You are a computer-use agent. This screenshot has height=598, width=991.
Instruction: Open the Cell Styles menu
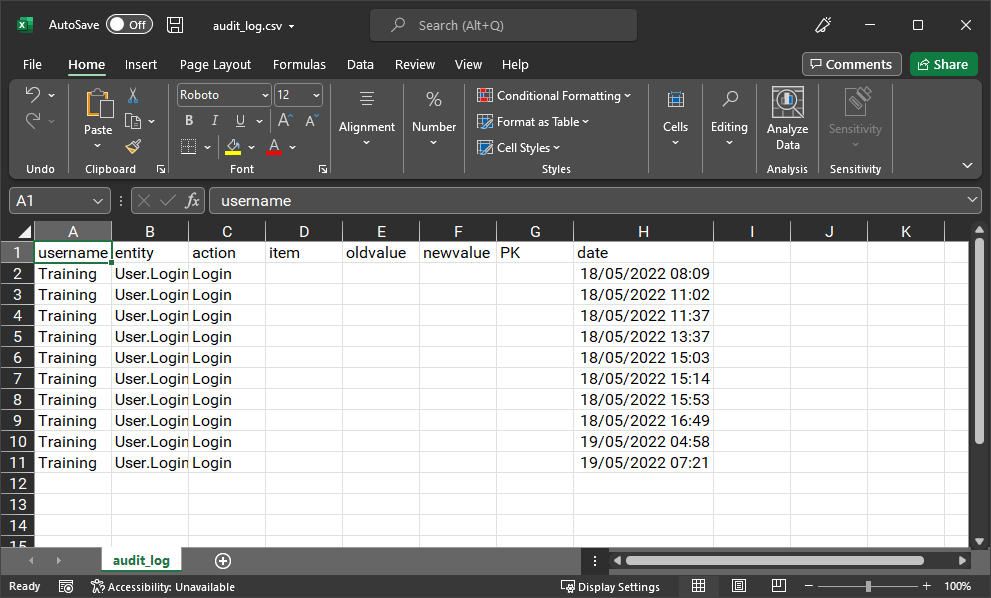pos(518,147)
